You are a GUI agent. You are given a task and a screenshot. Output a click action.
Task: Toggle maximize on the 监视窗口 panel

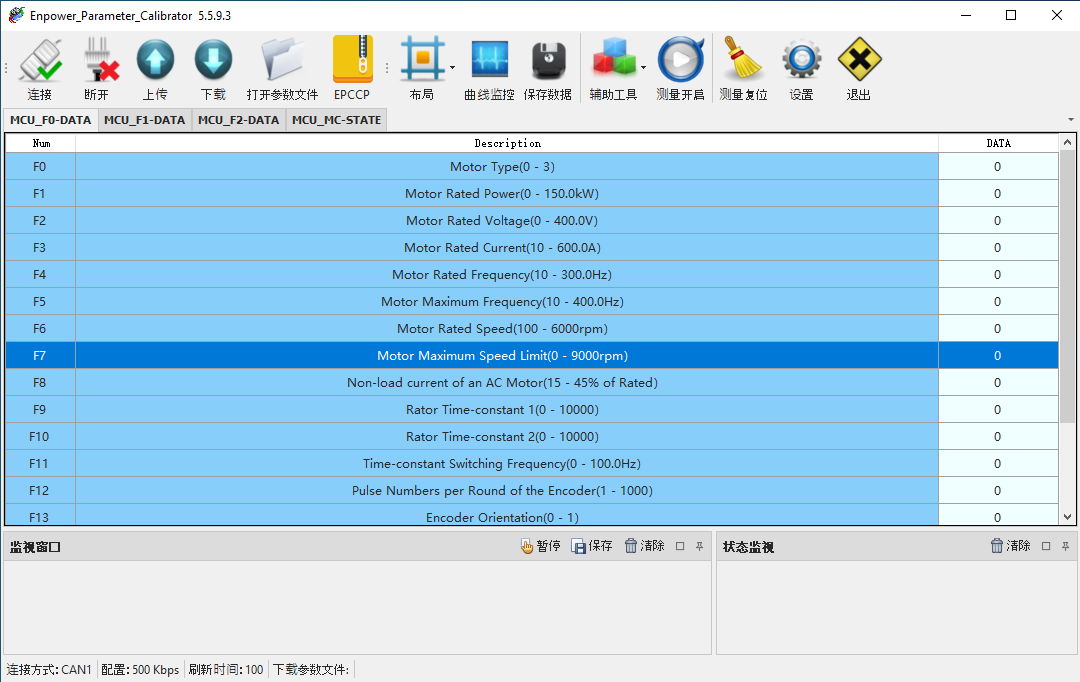tap(679, 546)
